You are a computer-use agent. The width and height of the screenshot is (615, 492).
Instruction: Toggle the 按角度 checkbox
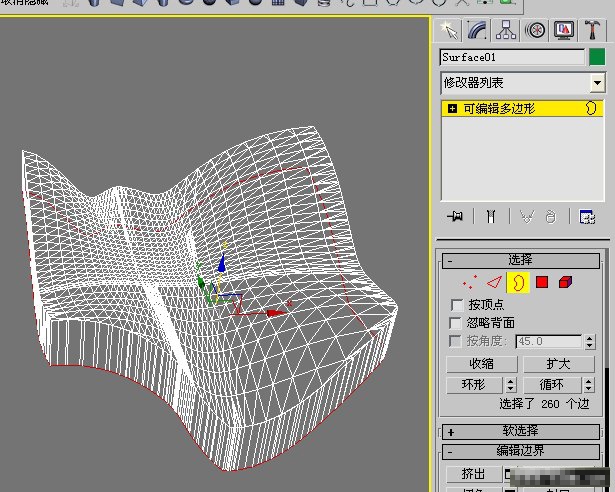click(455, 341)
